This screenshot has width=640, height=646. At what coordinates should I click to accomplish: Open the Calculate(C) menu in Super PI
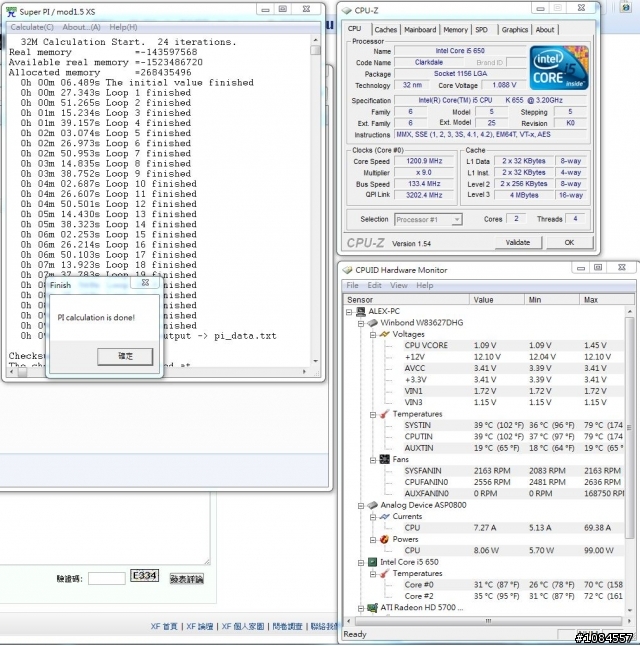(32, 27)
